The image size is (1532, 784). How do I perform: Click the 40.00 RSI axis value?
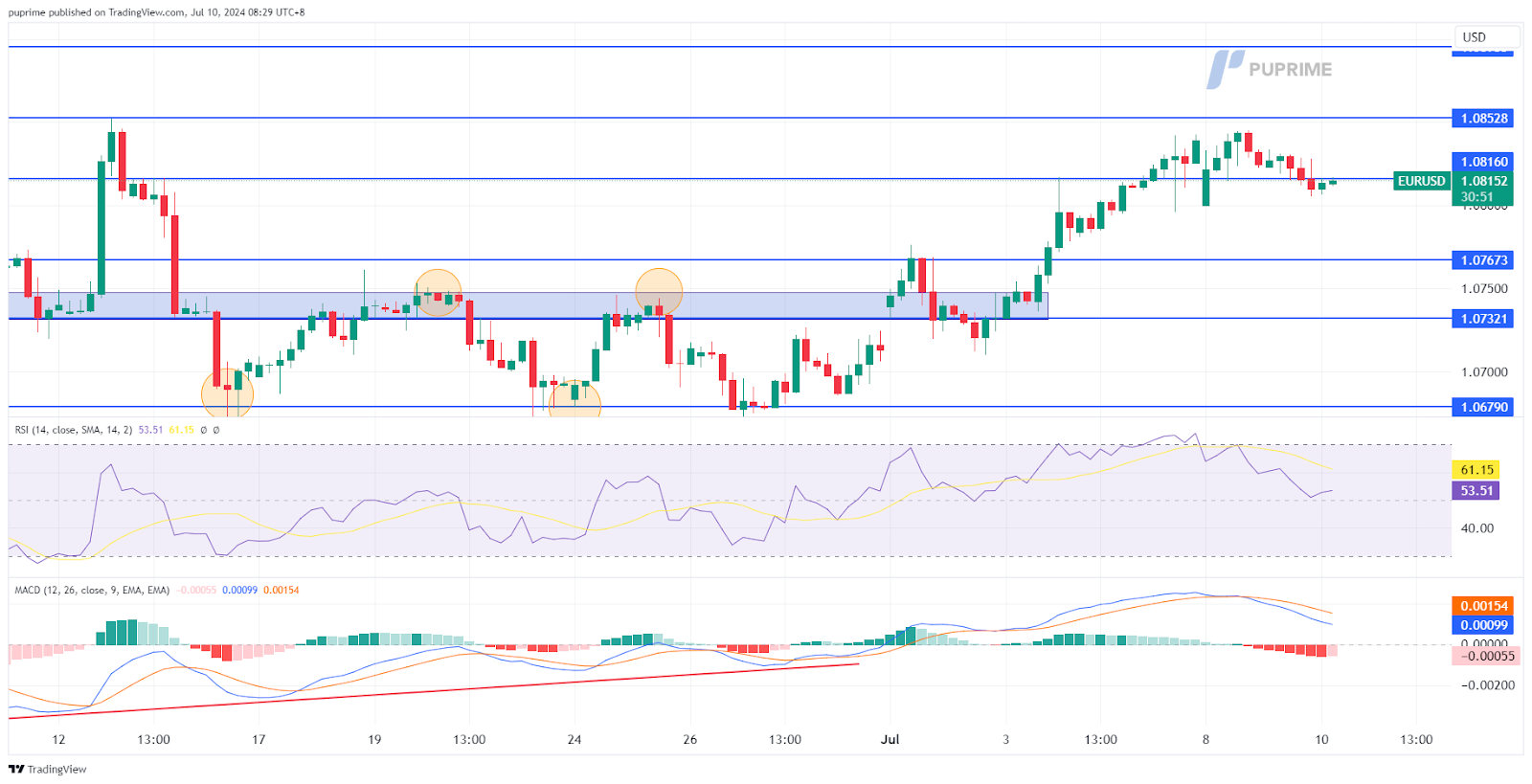point(1477,527)
